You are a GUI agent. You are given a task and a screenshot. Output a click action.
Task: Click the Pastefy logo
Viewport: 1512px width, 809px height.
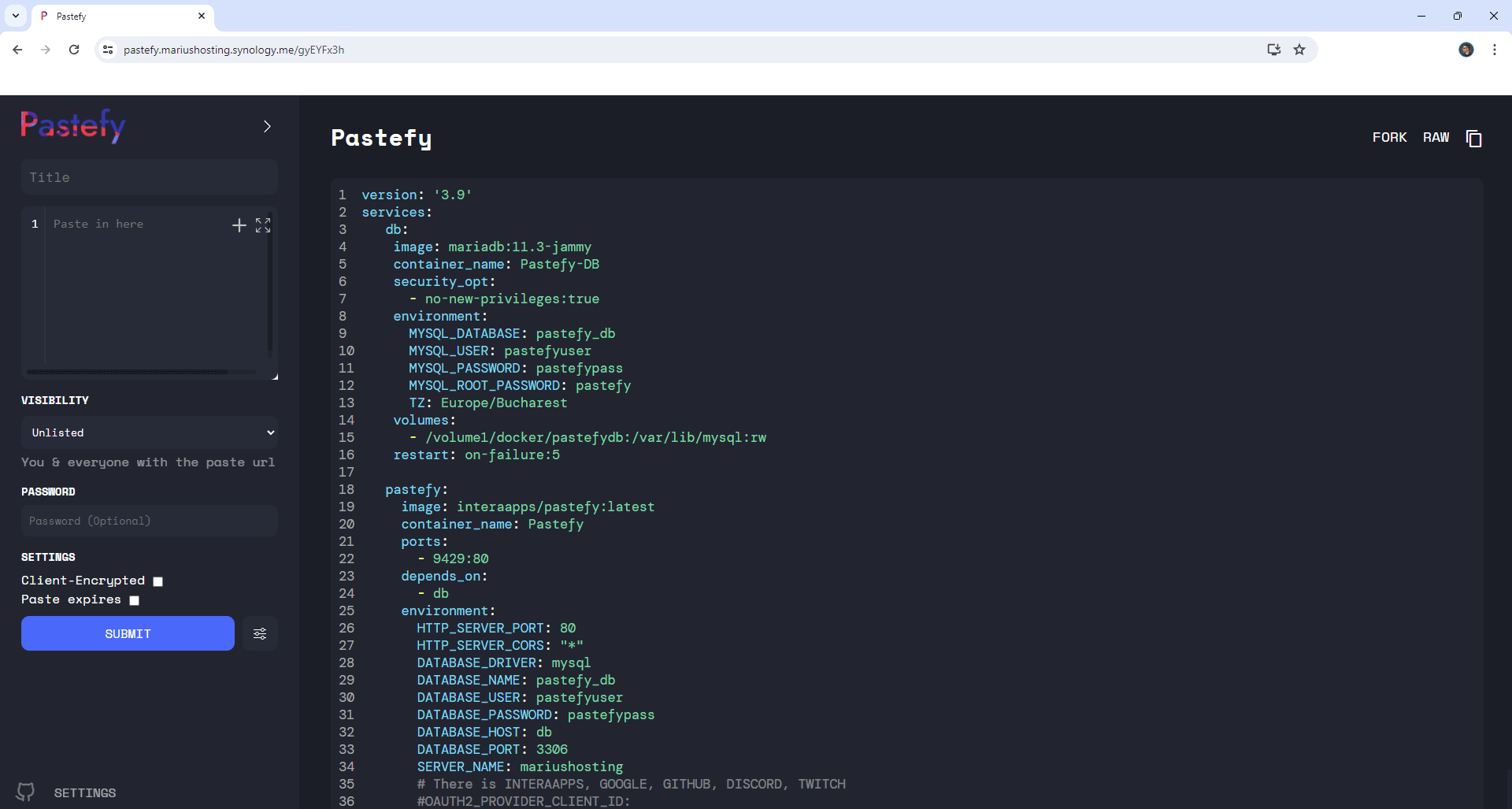72,126
